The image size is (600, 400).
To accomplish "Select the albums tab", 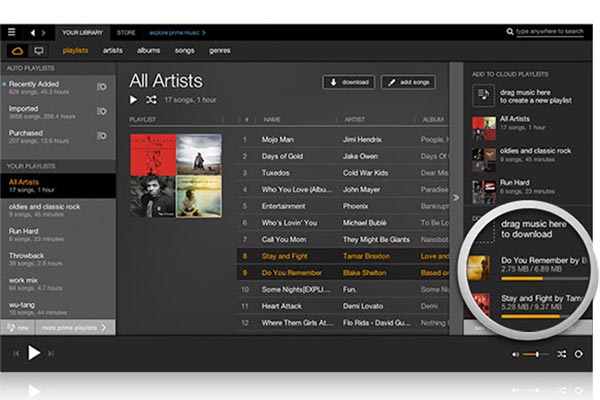I will 148,51.
